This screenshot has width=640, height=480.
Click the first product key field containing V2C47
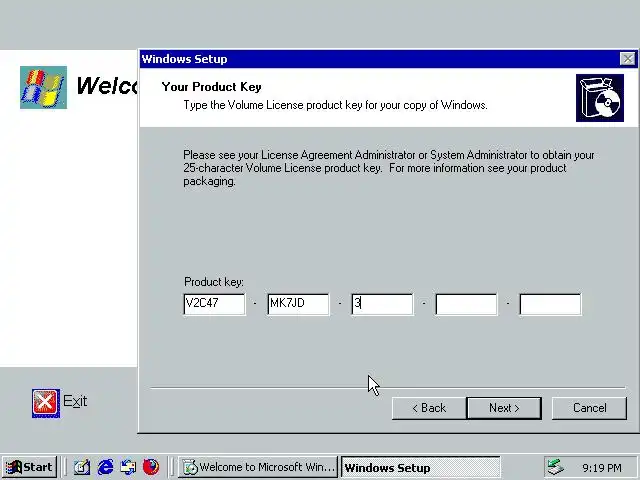[214, 304]
